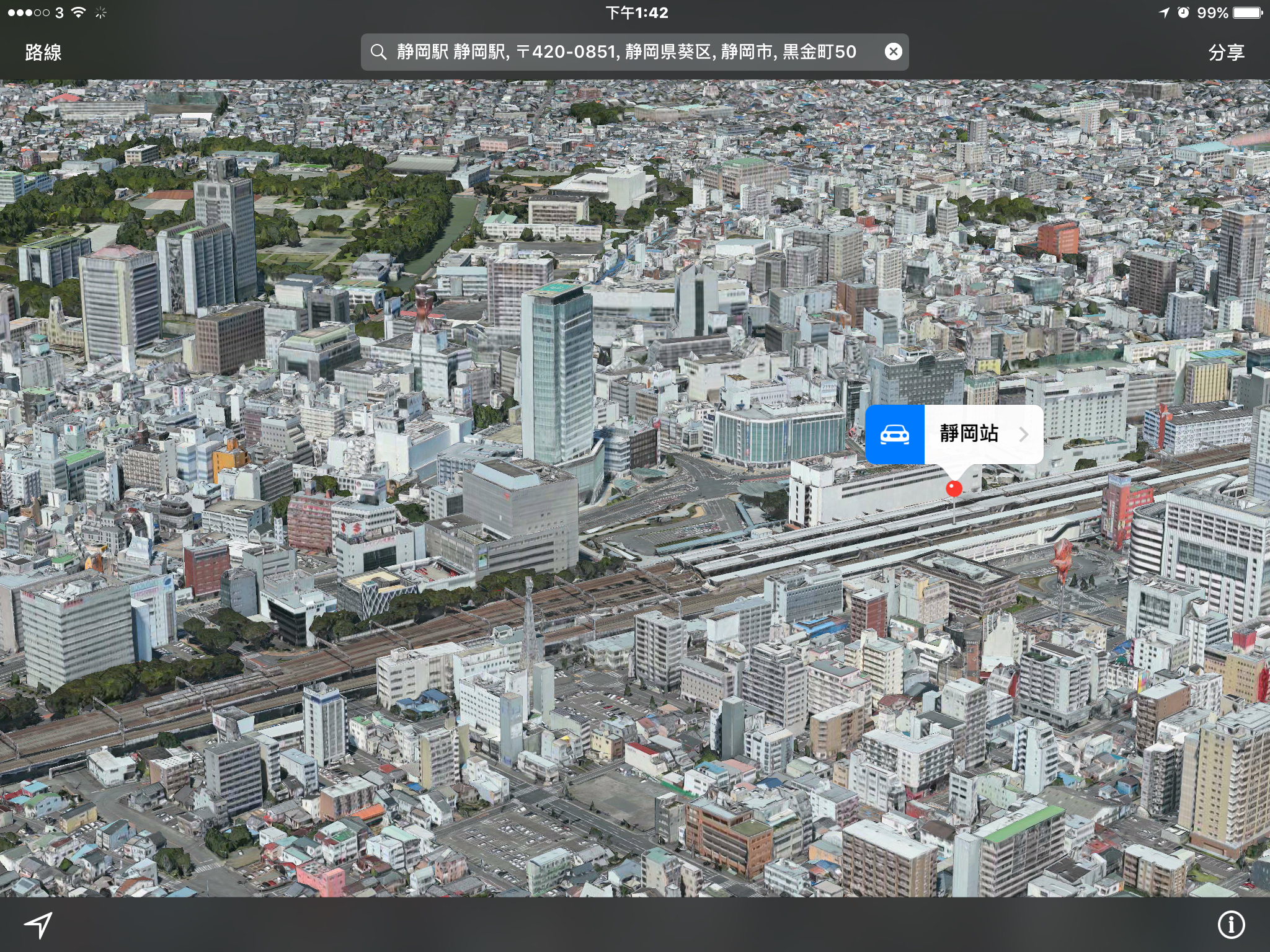Focus the 静岡駅 address search field
Screen dimensions: 1270x952
(x=626, y=52)
